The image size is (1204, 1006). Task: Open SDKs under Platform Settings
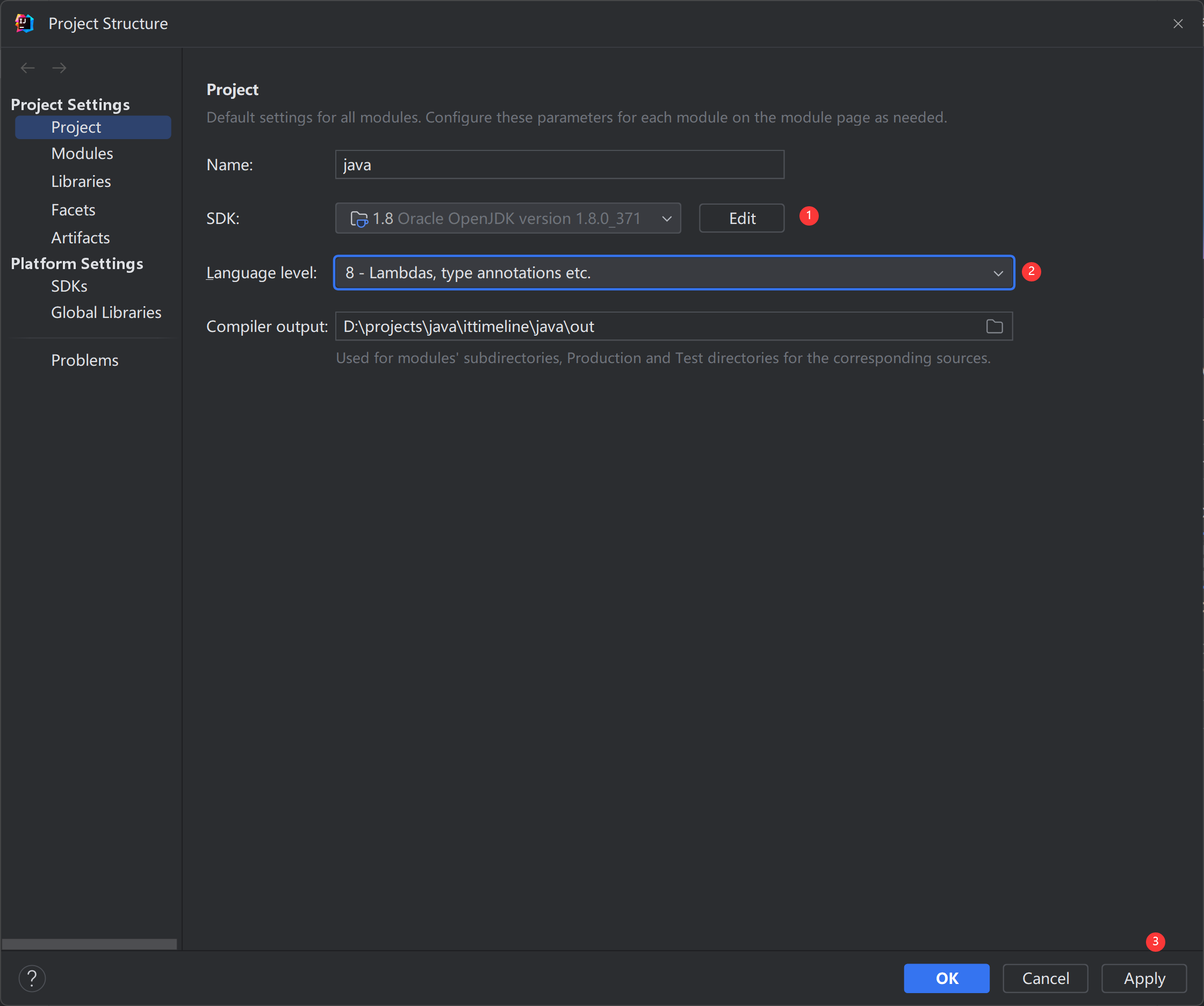tap(69, 286)
